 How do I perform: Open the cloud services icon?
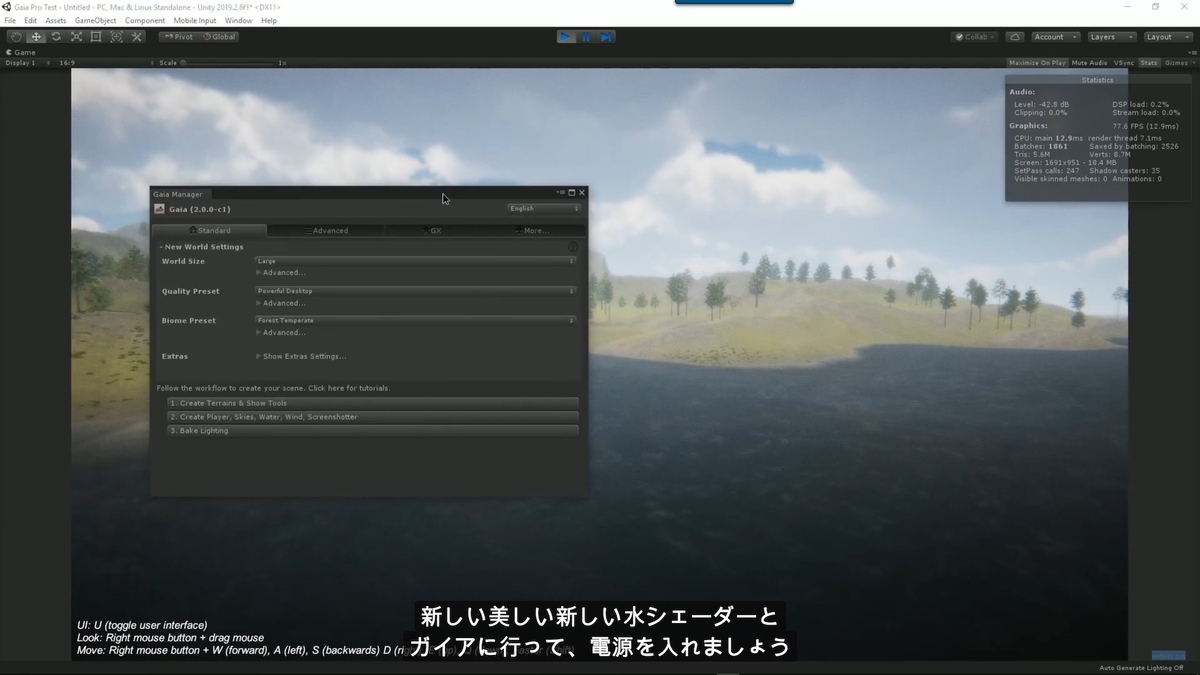coord(1015,37)
